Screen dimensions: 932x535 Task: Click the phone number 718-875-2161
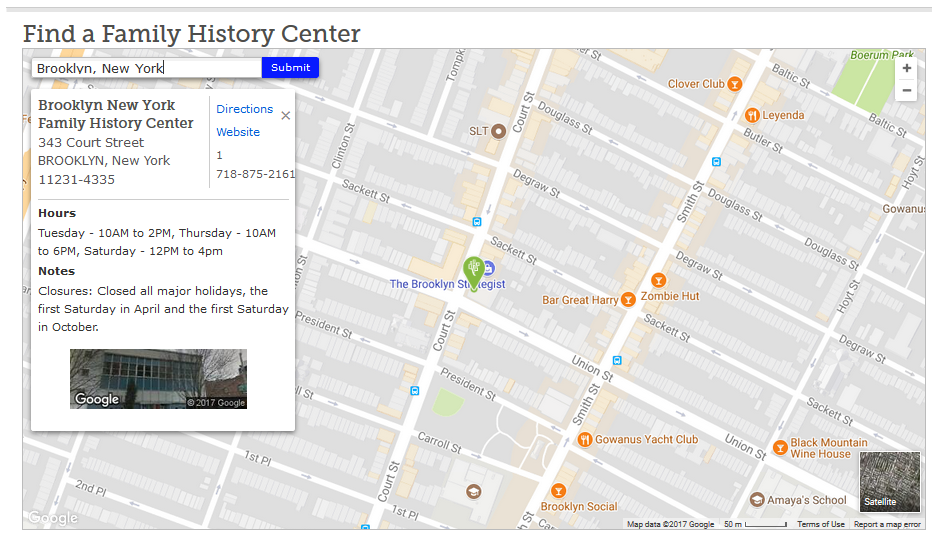[x=256, y=174]
